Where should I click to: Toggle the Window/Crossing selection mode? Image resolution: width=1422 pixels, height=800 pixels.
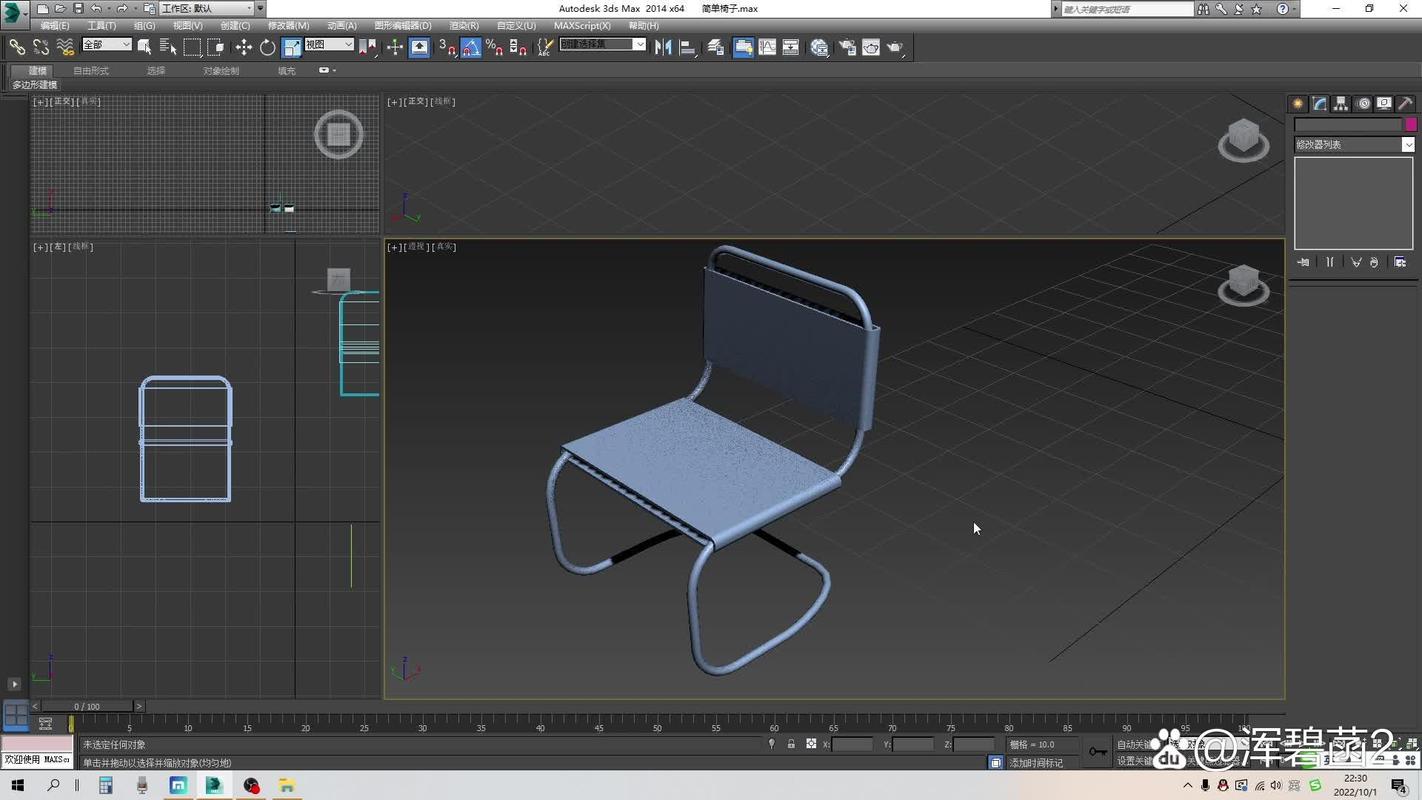click(216, 47)
